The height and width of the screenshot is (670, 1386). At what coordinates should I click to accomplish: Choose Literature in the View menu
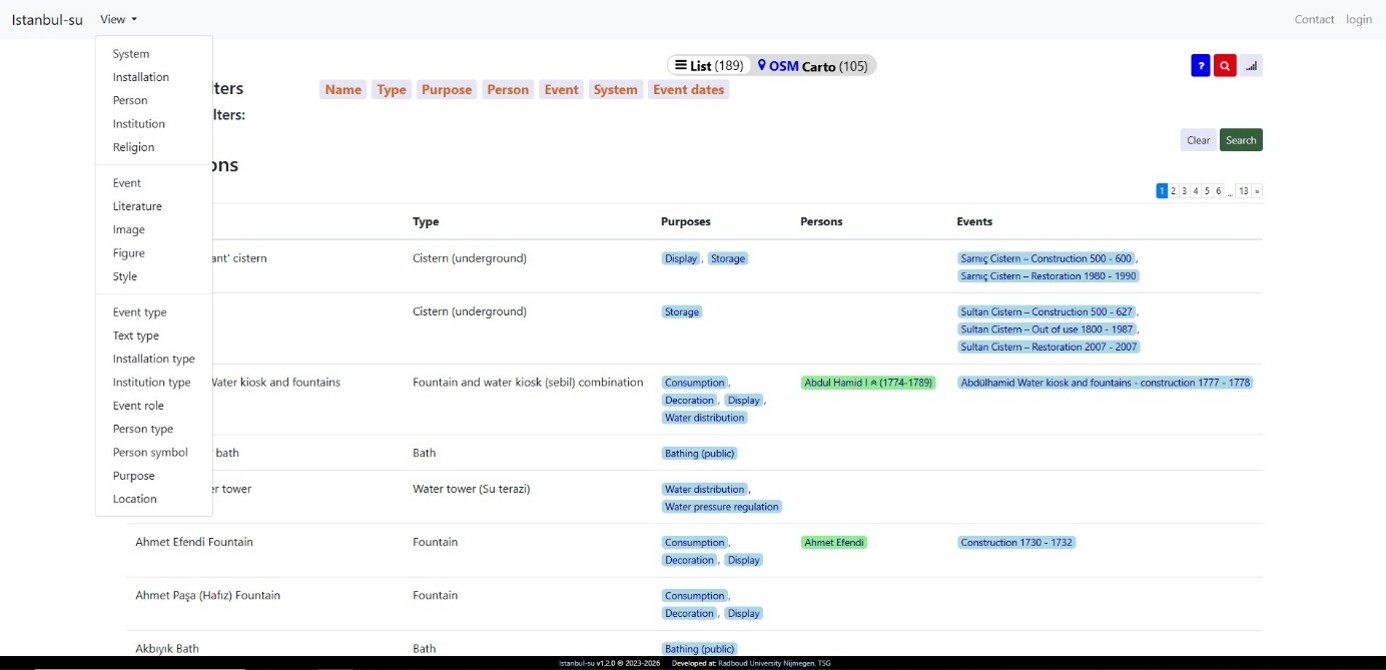(137, 206)
